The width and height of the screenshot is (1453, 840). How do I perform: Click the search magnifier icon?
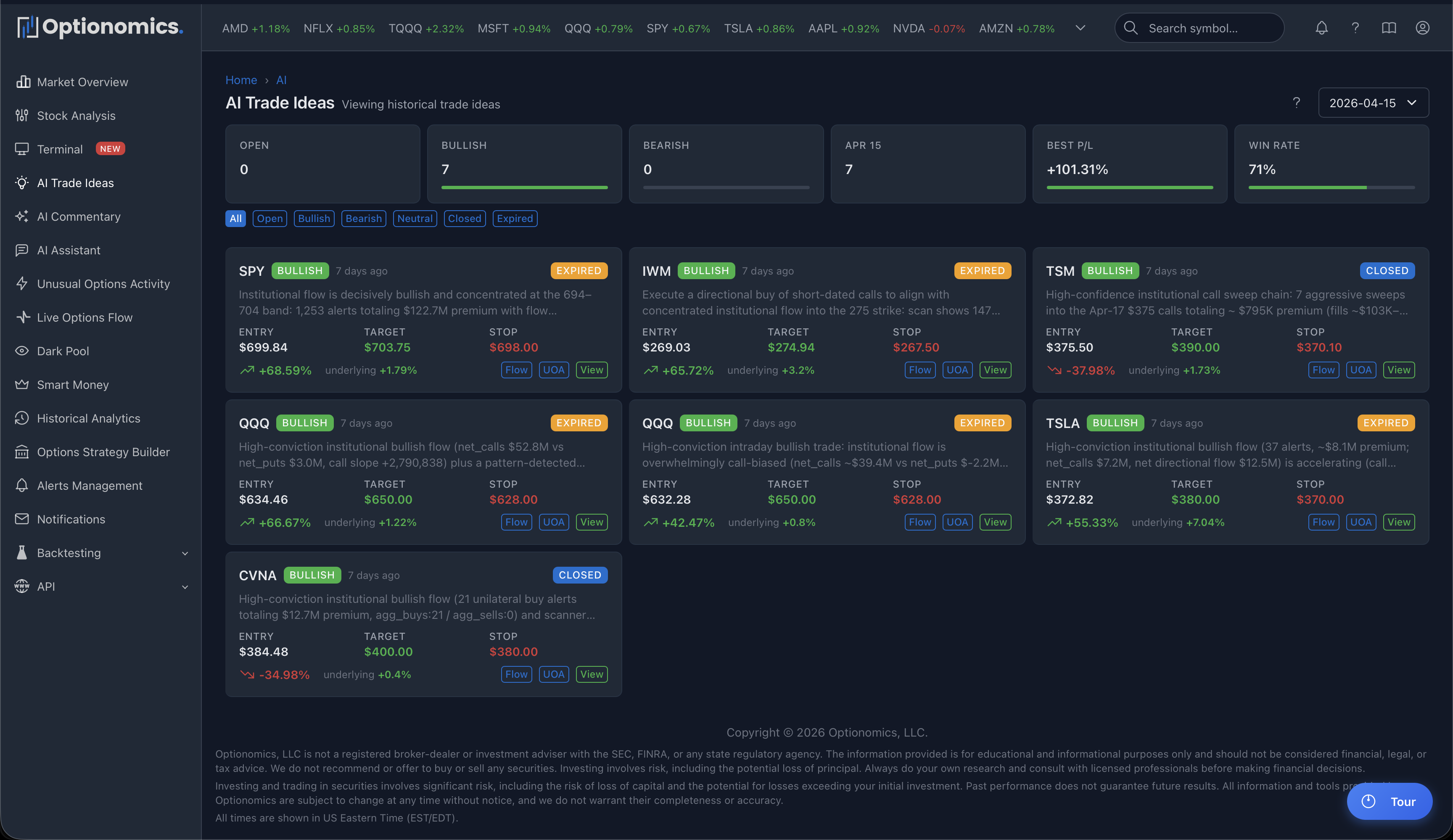tap(1131, 28)
